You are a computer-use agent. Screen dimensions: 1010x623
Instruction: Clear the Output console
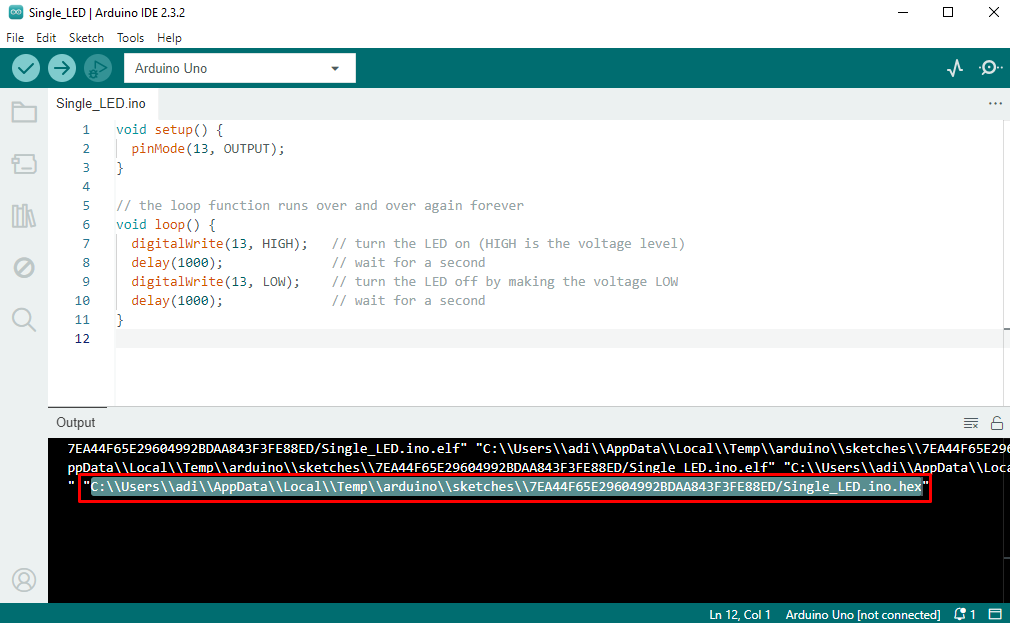[970, 422]
